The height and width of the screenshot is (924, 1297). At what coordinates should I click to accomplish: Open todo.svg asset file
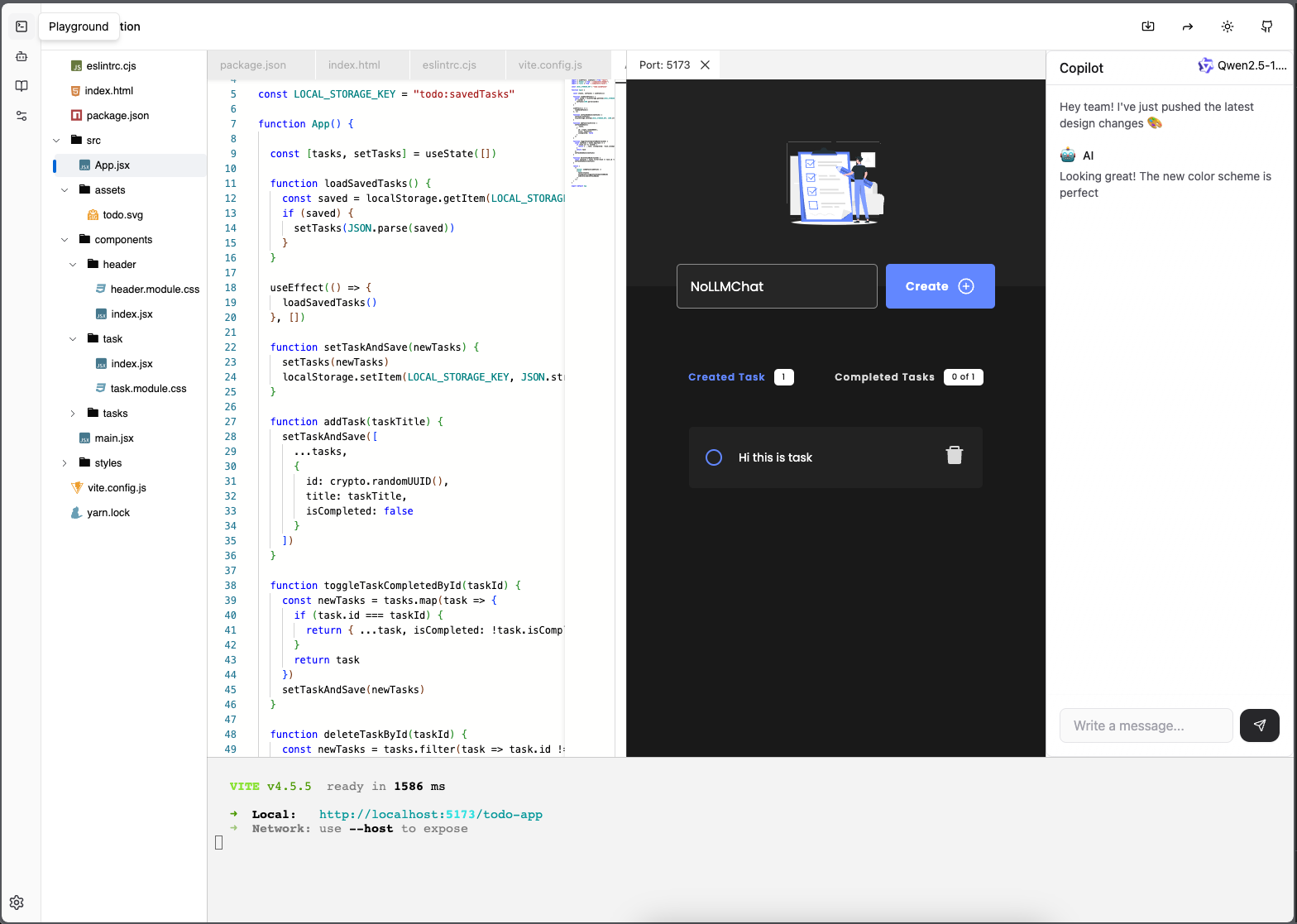(x=122, y=215)
